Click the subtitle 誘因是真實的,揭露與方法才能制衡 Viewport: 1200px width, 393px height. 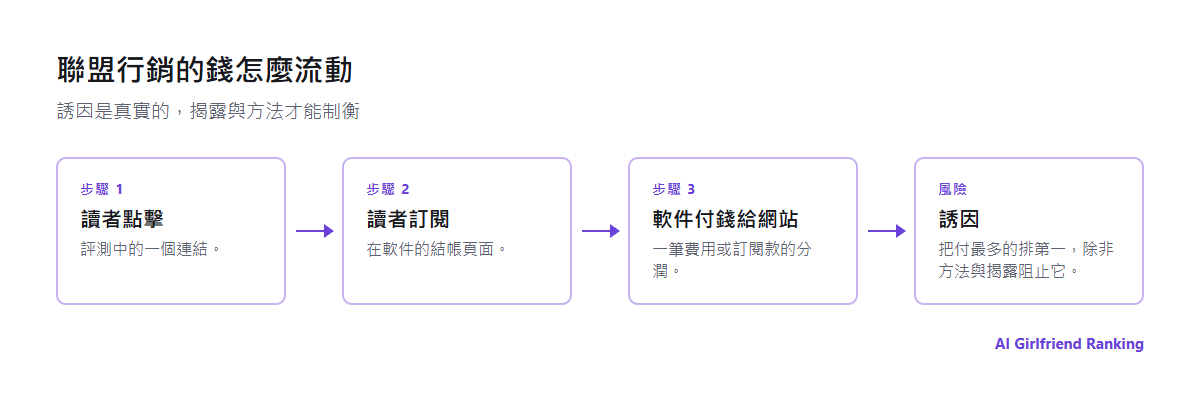click(208, 111)
